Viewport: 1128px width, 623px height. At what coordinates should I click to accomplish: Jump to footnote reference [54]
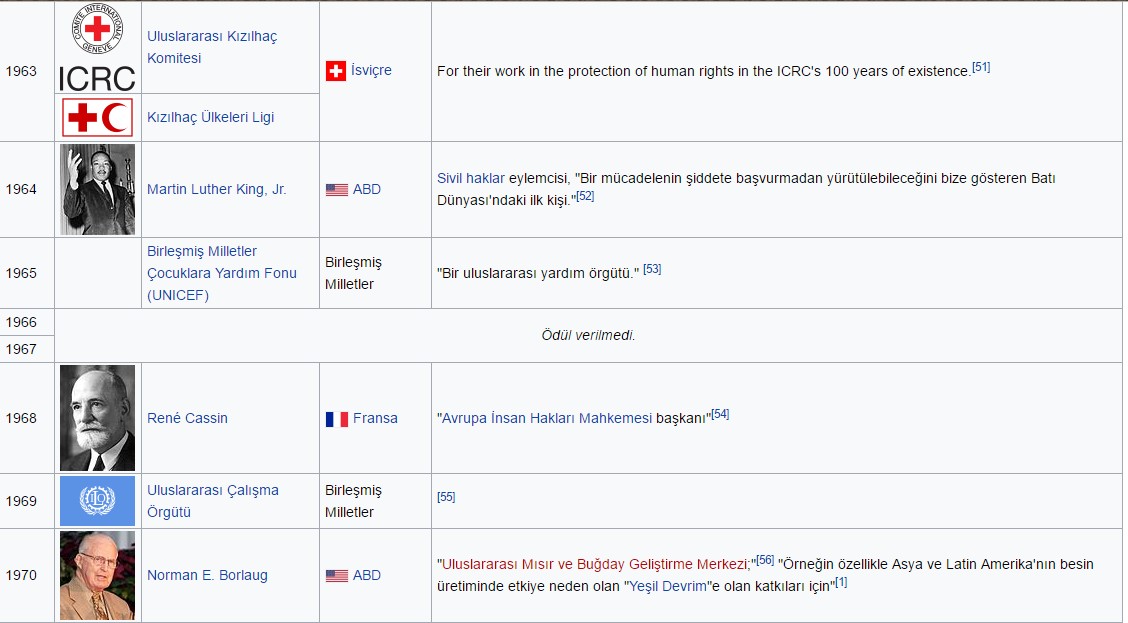click(720, 414)
